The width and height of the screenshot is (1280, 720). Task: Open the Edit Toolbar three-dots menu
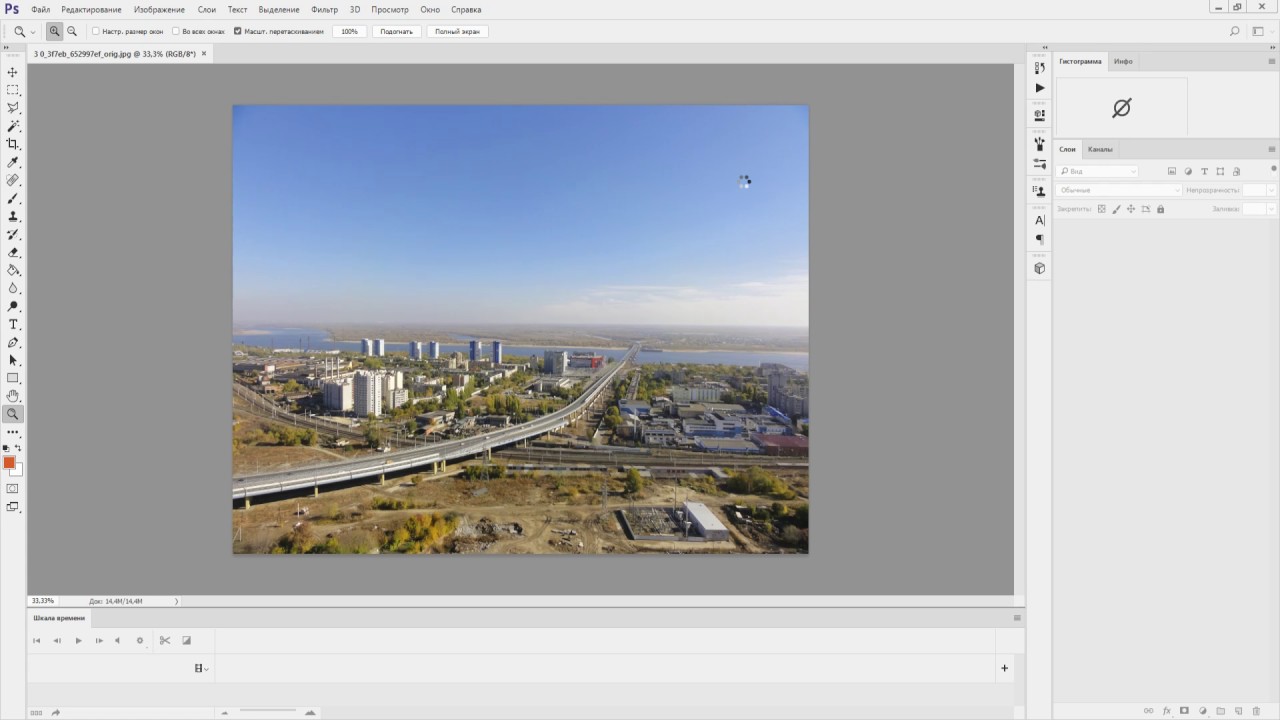pos(13,432)
